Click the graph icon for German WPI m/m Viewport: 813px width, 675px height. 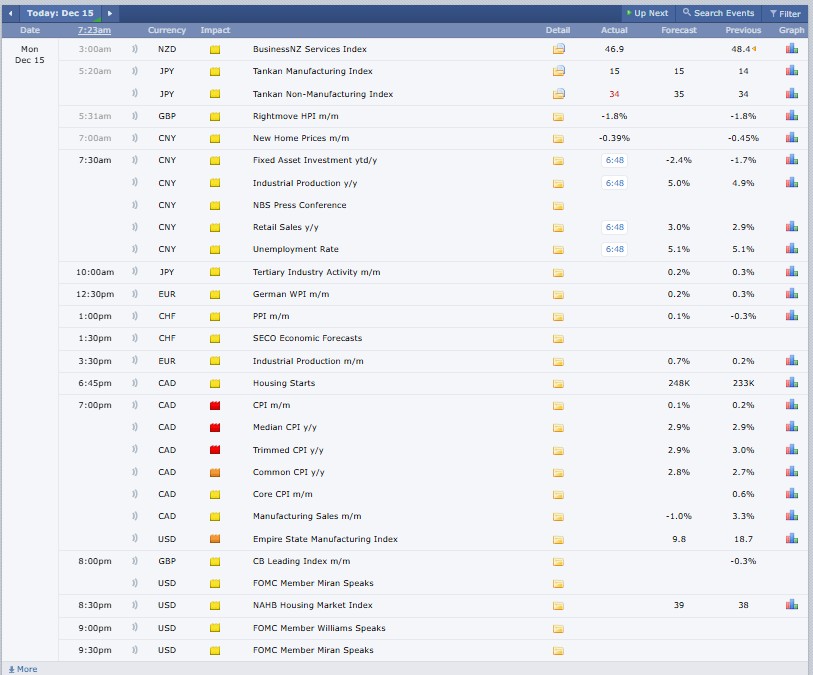point(792,294)
